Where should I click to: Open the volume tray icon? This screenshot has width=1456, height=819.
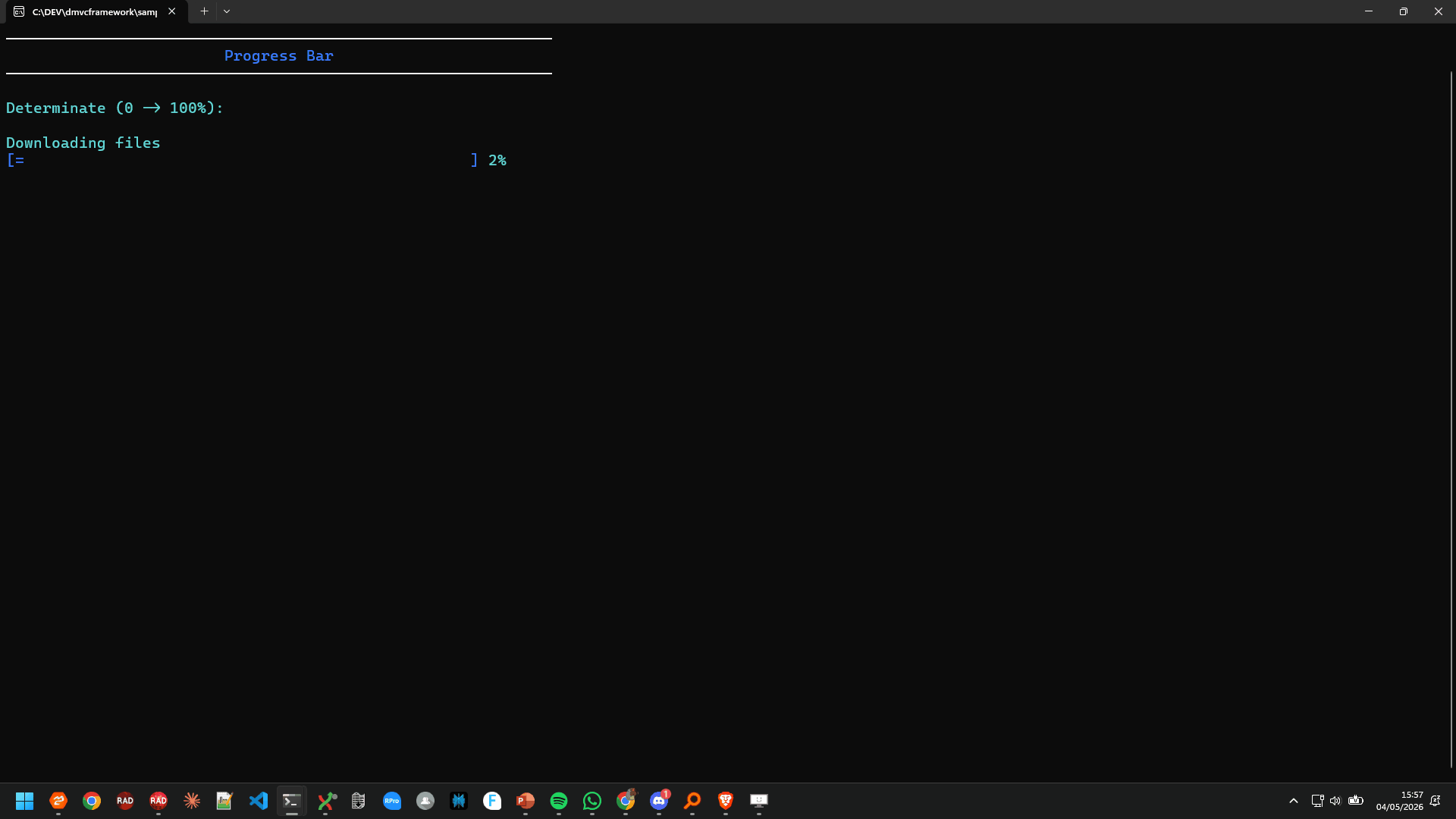click(1335, 801)
